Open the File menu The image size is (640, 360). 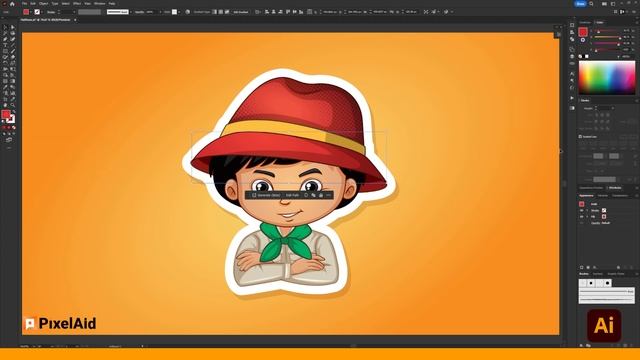pyautogui.click(x=24, y=4)
